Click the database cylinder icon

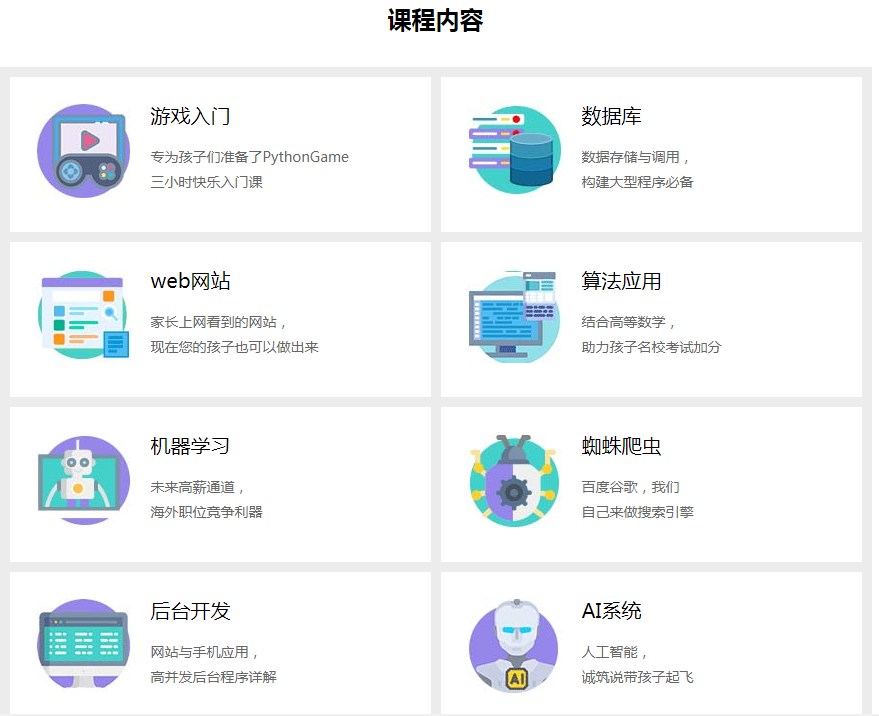pyautogui.click(x=514, y=151)
